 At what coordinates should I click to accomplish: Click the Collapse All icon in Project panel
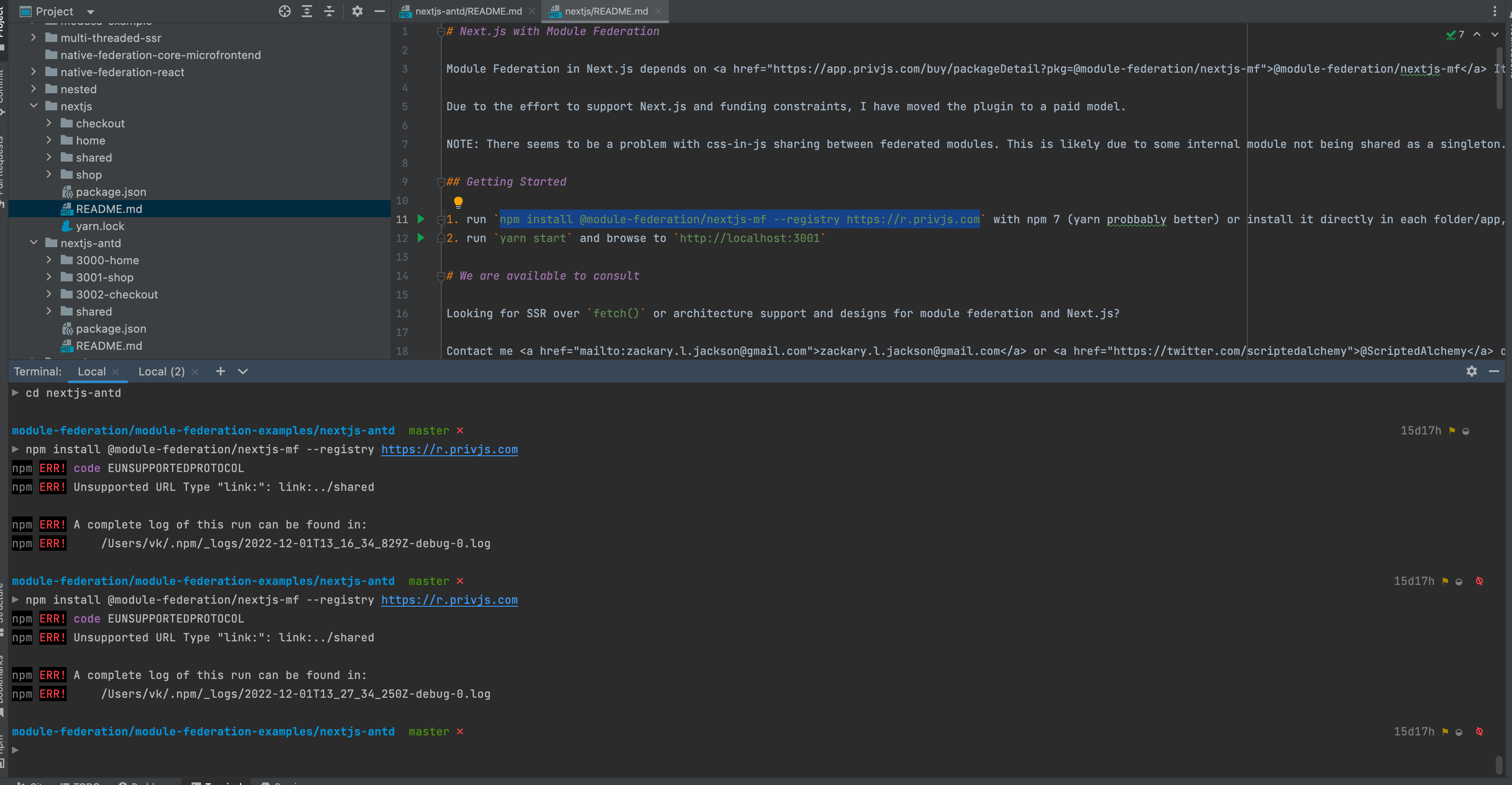(x=329, y=11)
